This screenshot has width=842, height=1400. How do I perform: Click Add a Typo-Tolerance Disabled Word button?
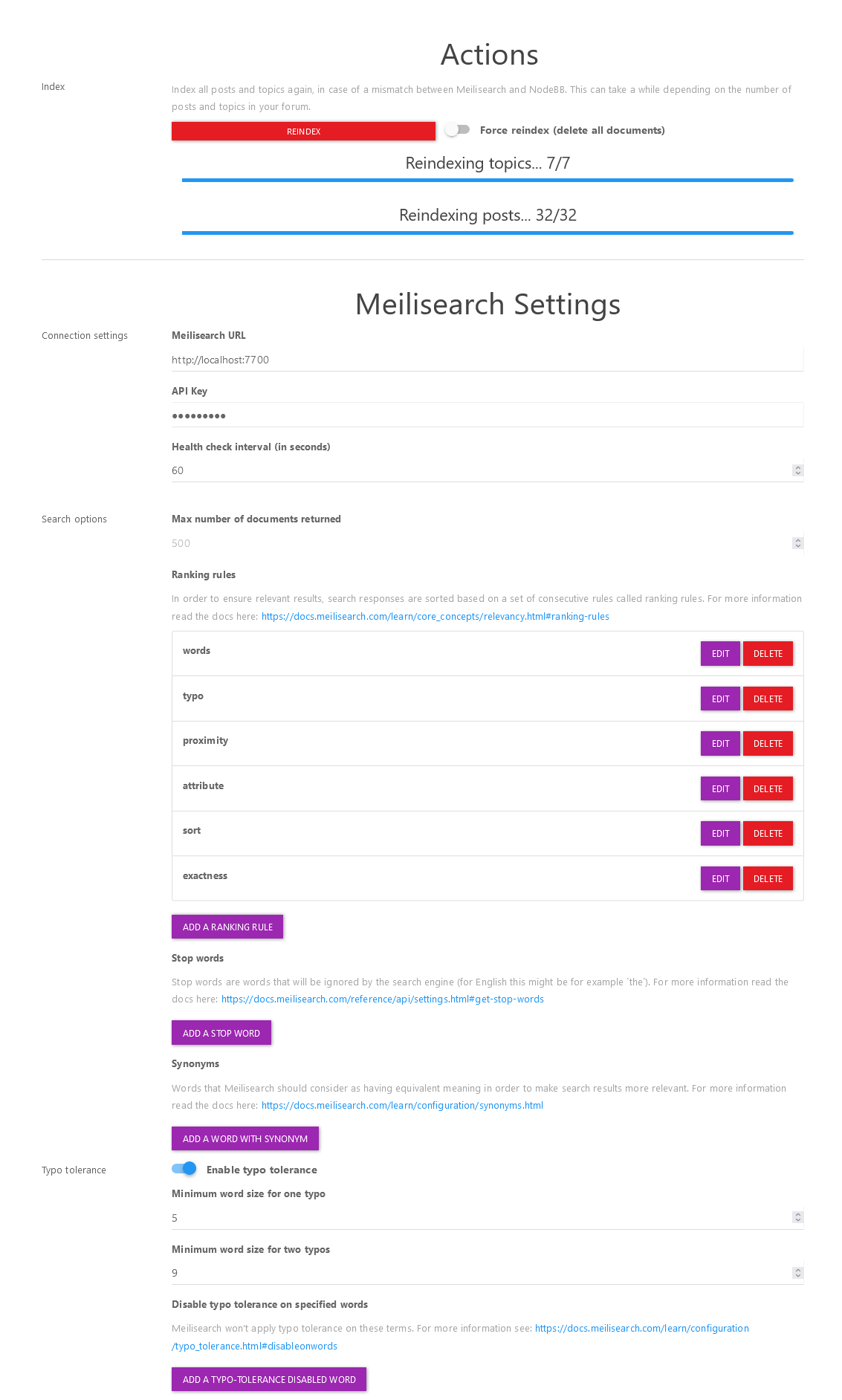click(x=269, y=1379)
